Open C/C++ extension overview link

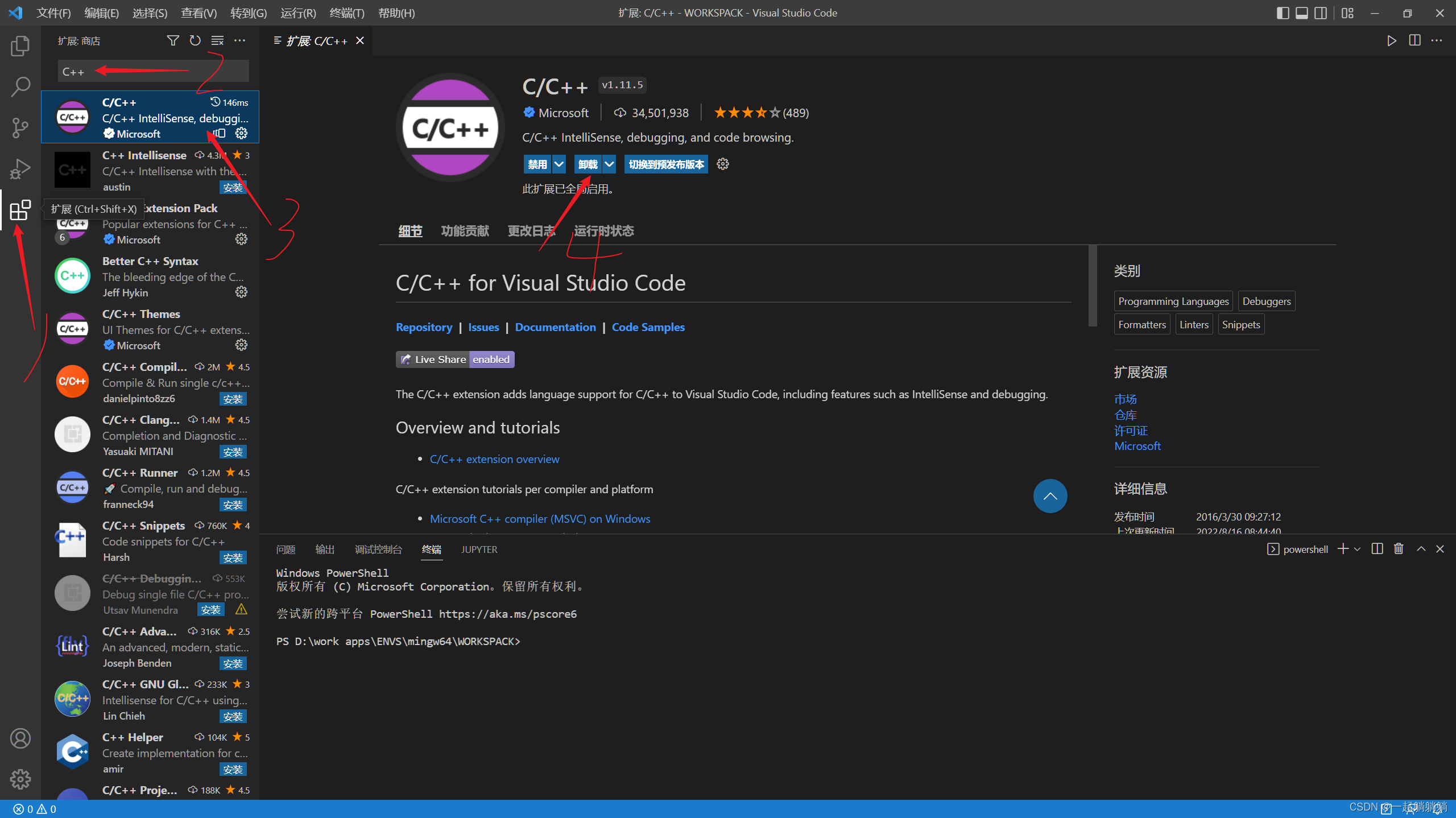click(494, 459)
